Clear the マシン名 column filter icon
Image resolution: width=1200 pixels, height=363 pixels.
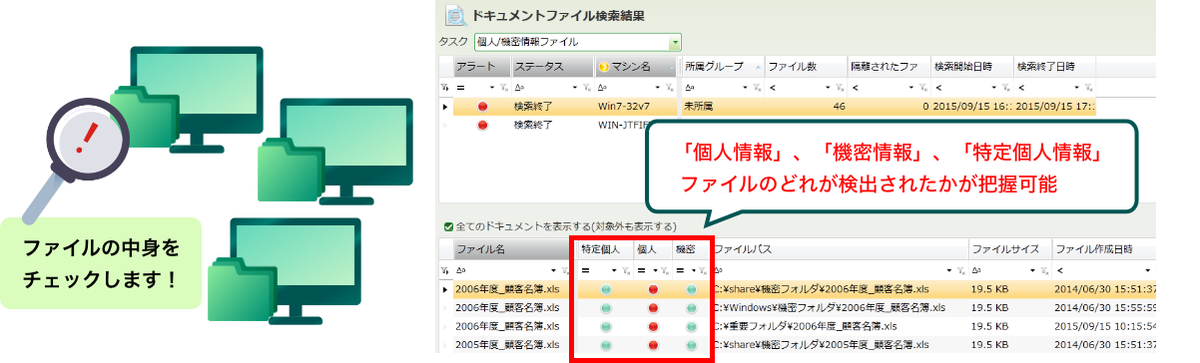(669, 87)
